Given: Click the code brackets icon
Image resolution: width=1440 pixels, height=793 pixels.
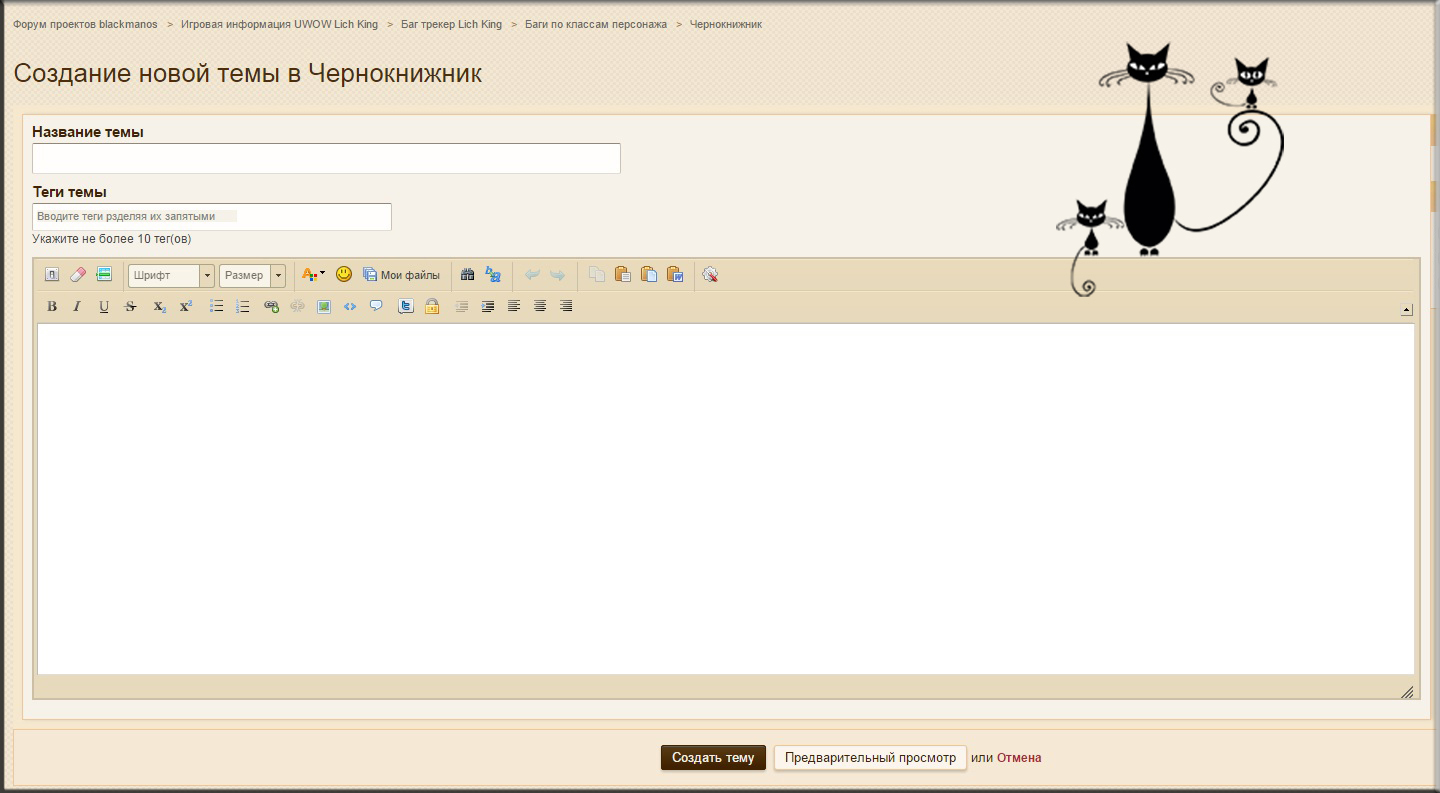Looking at the screenshot, I should 350,307.
